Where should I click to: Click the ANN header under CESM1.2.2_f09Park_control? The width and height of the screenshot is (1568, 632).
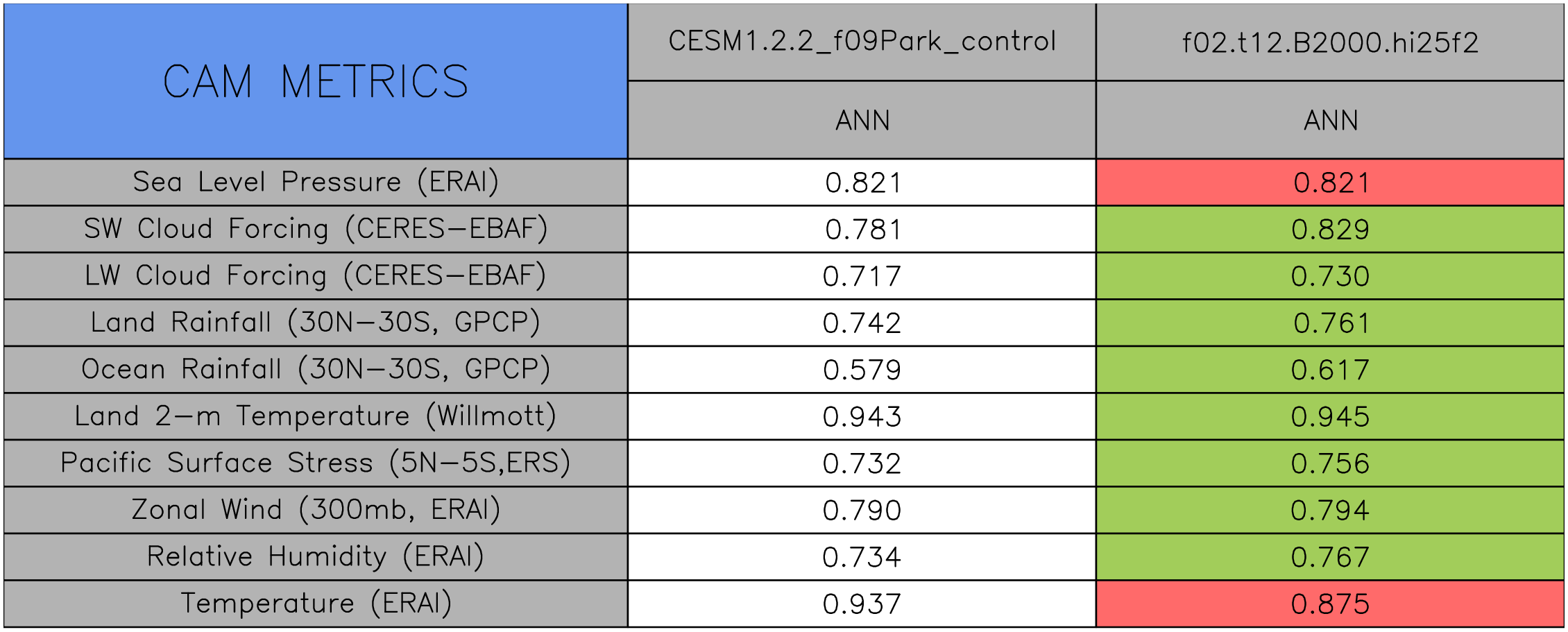(862, 120)
